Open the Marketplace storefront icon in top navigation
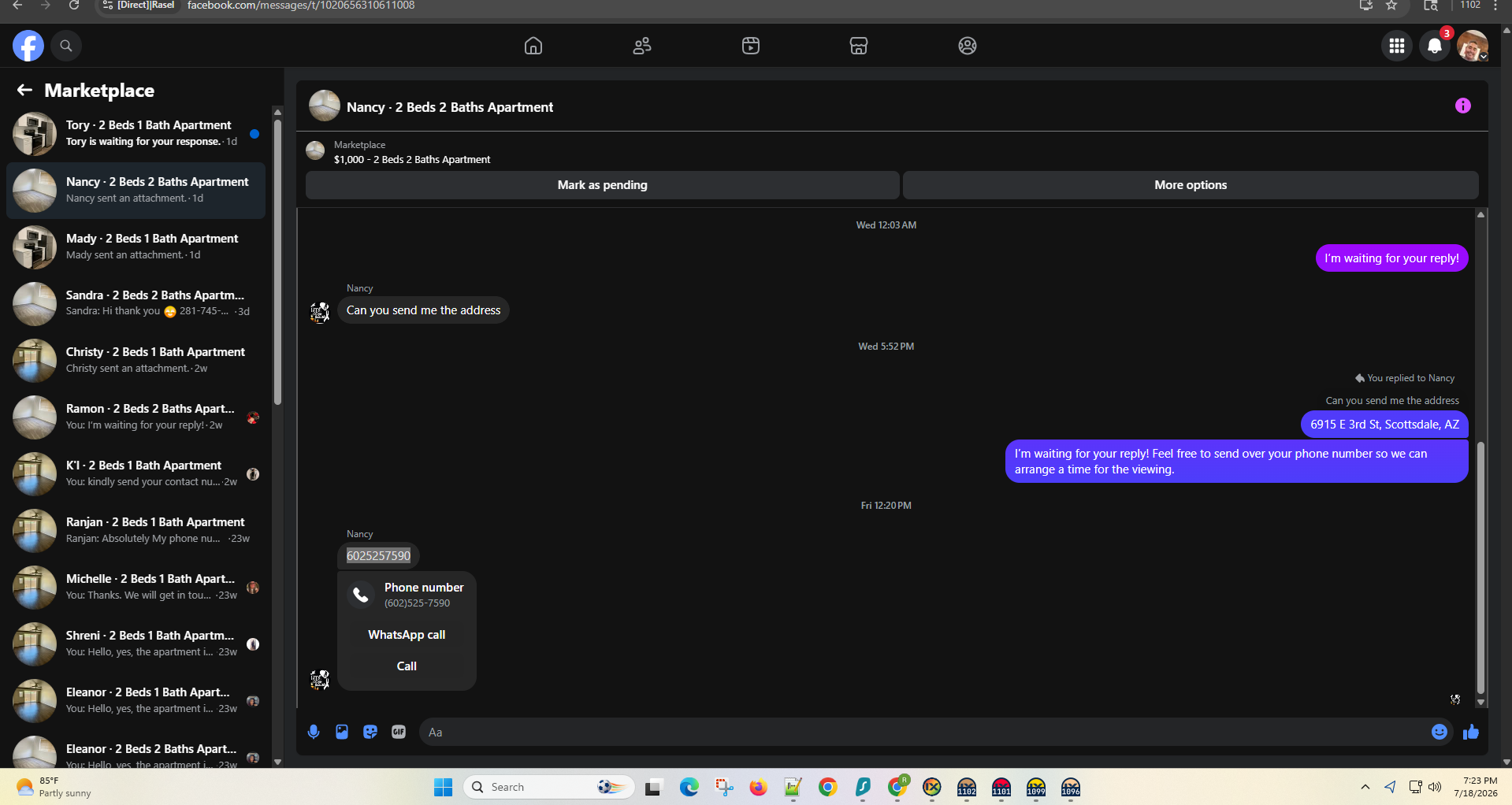Screen dimensions: 1512x805 coord(859,46)
